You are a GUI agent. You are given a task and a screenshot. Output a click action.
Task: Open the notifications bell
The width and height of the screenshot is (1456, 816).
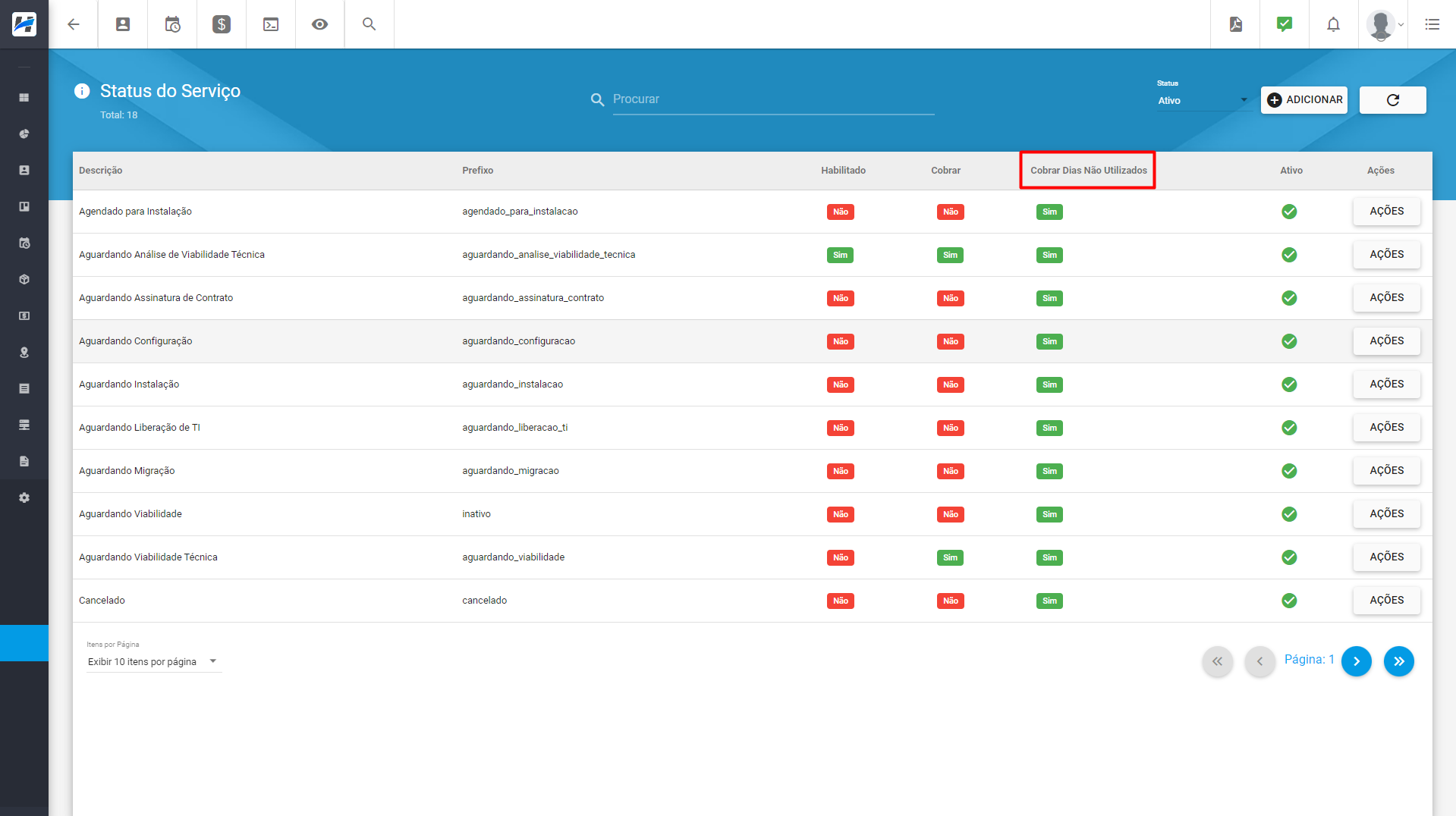(1333, 24)
